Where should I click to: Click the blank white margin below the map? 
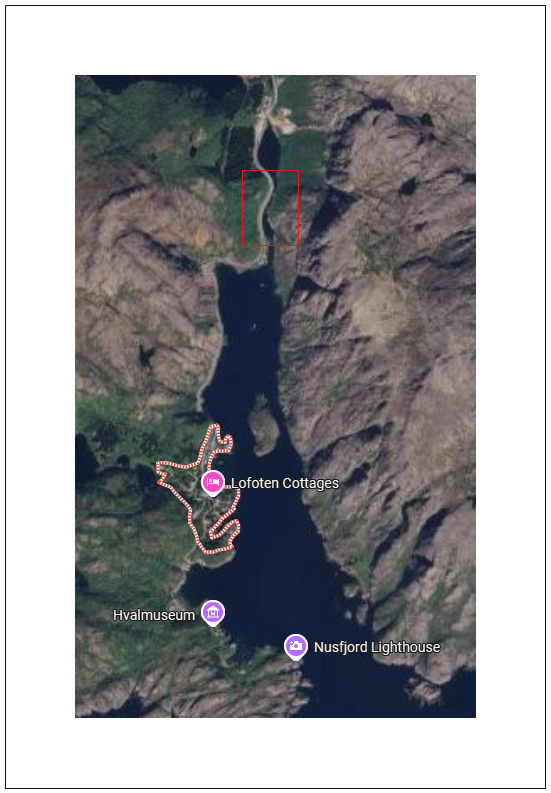pyautogui.click(x=275, y=752)
